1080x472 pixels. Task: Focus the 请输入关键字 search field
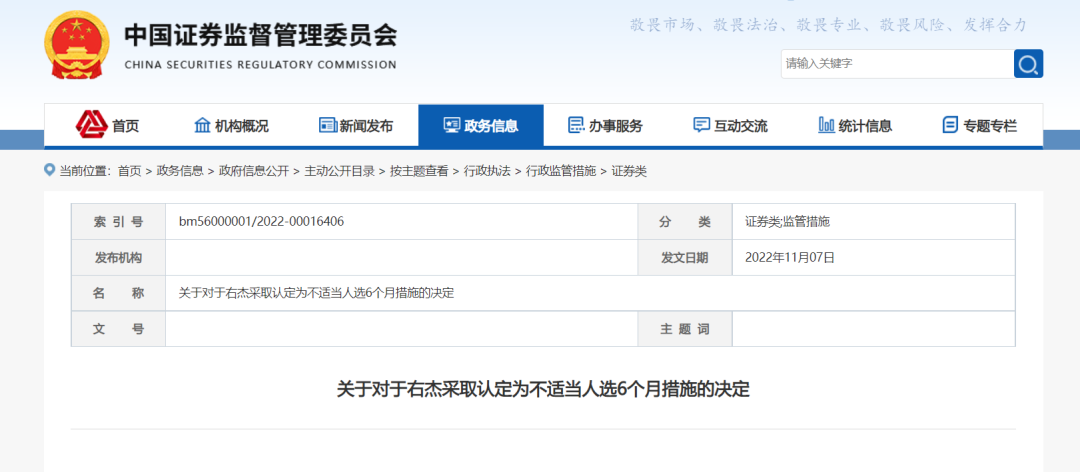[897, 64]
